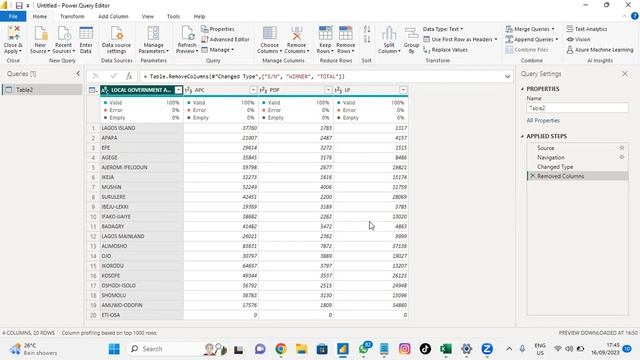Open the Help question mark icon

(x=634, y=16)
